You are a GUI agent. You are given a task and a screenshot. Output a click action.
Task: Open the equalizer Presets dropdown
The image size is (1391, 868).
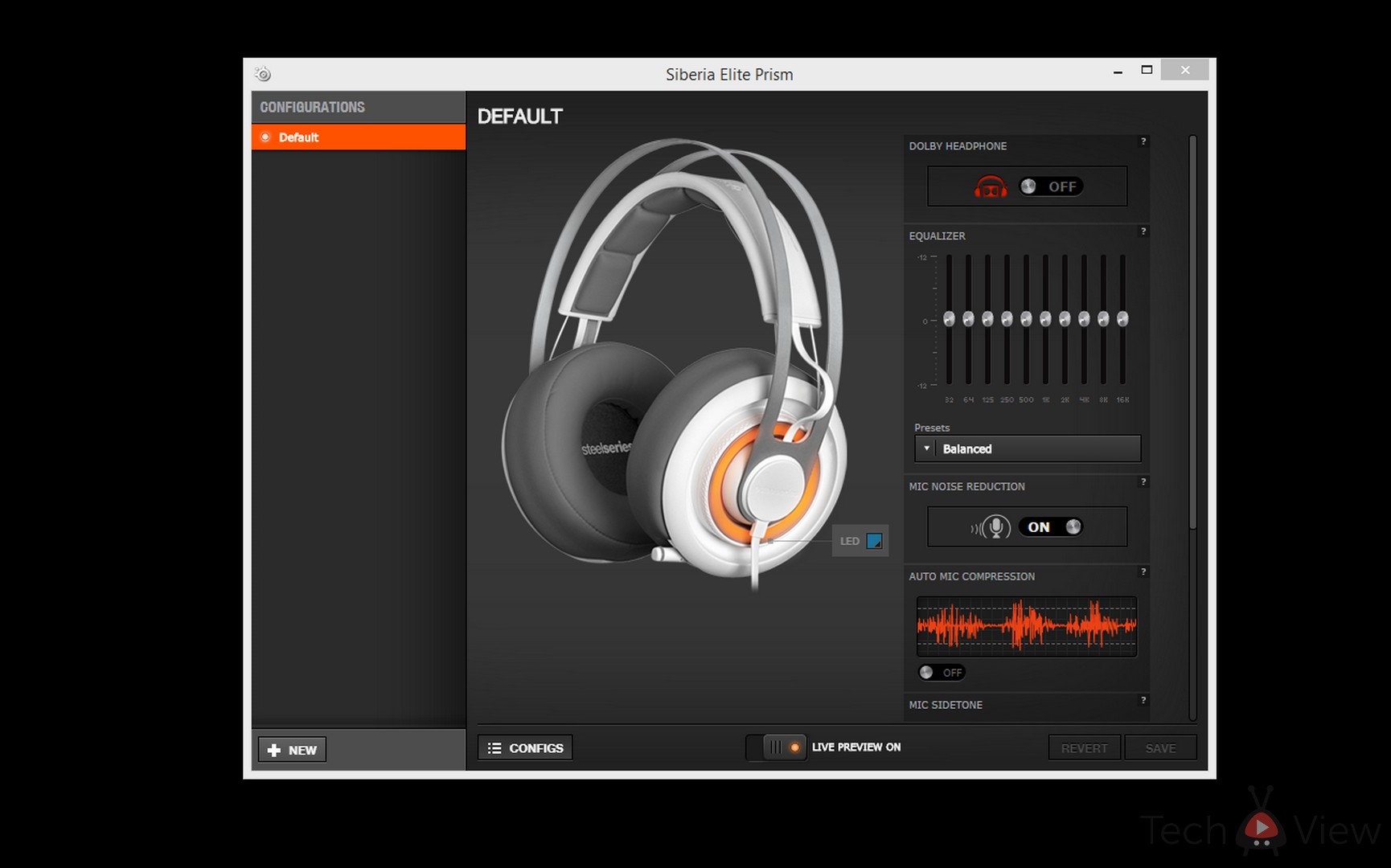(1028, 448)
